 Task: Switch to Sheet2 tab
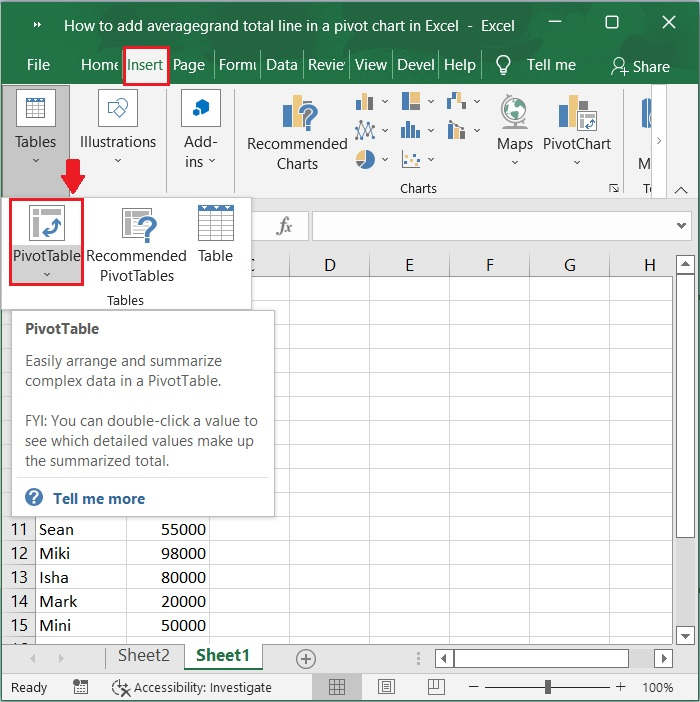point(144,655)
